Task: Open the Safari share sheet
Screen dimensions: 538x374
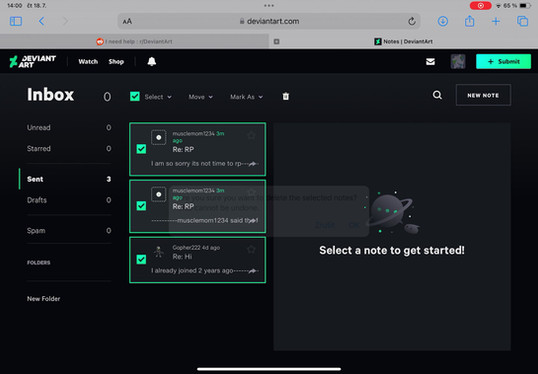Action: click(x=469, y=21)
